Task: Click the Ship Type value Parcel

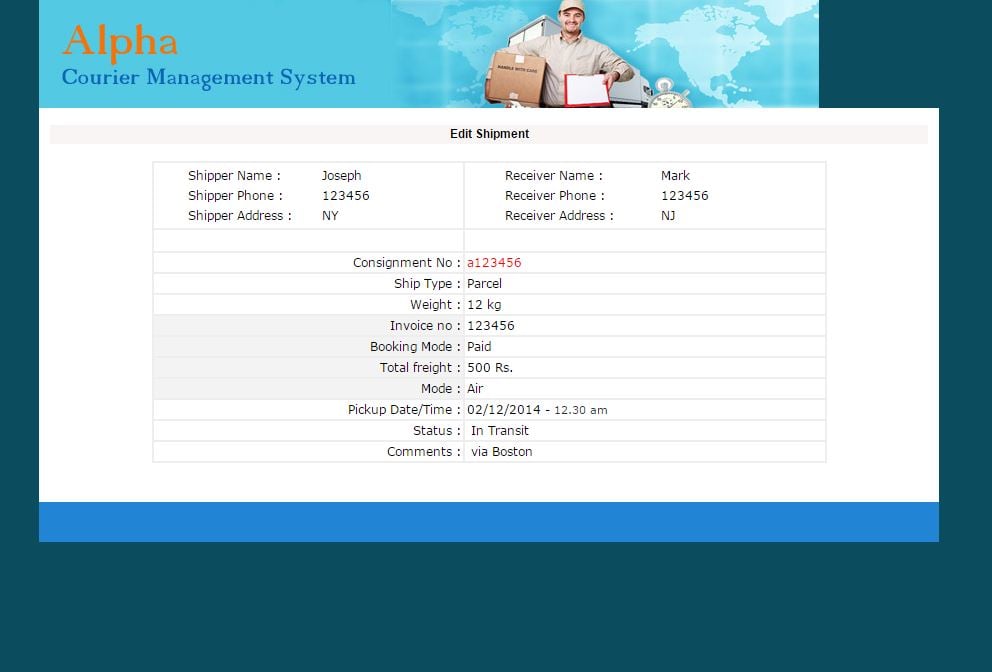Action: (485, 283)
